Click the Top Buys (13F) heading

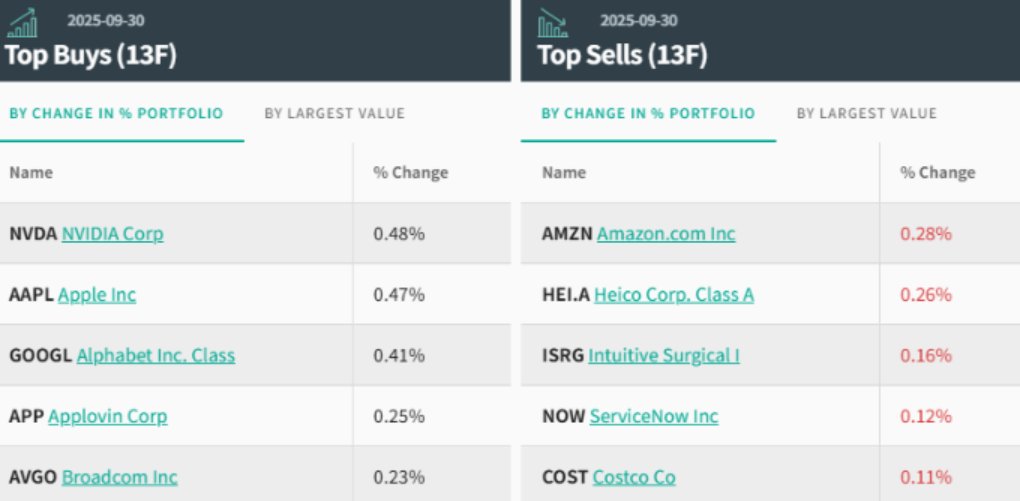90,54
